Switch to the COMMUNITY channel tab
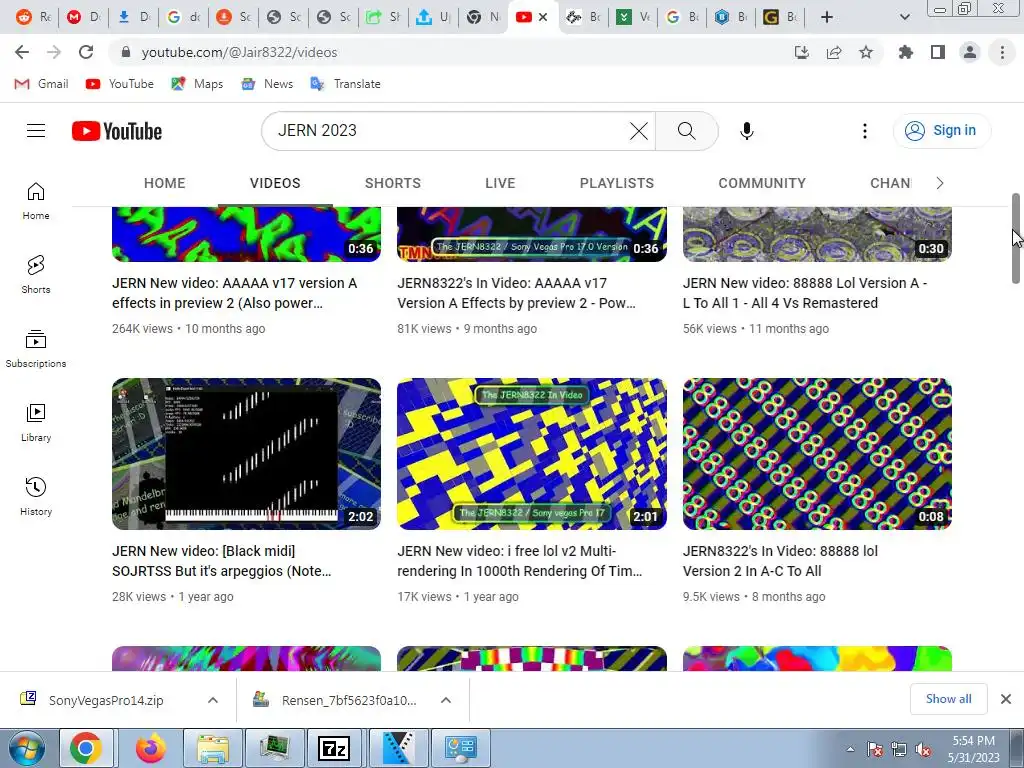Screen dimensions: 1024x768 [x=762, y=184]
